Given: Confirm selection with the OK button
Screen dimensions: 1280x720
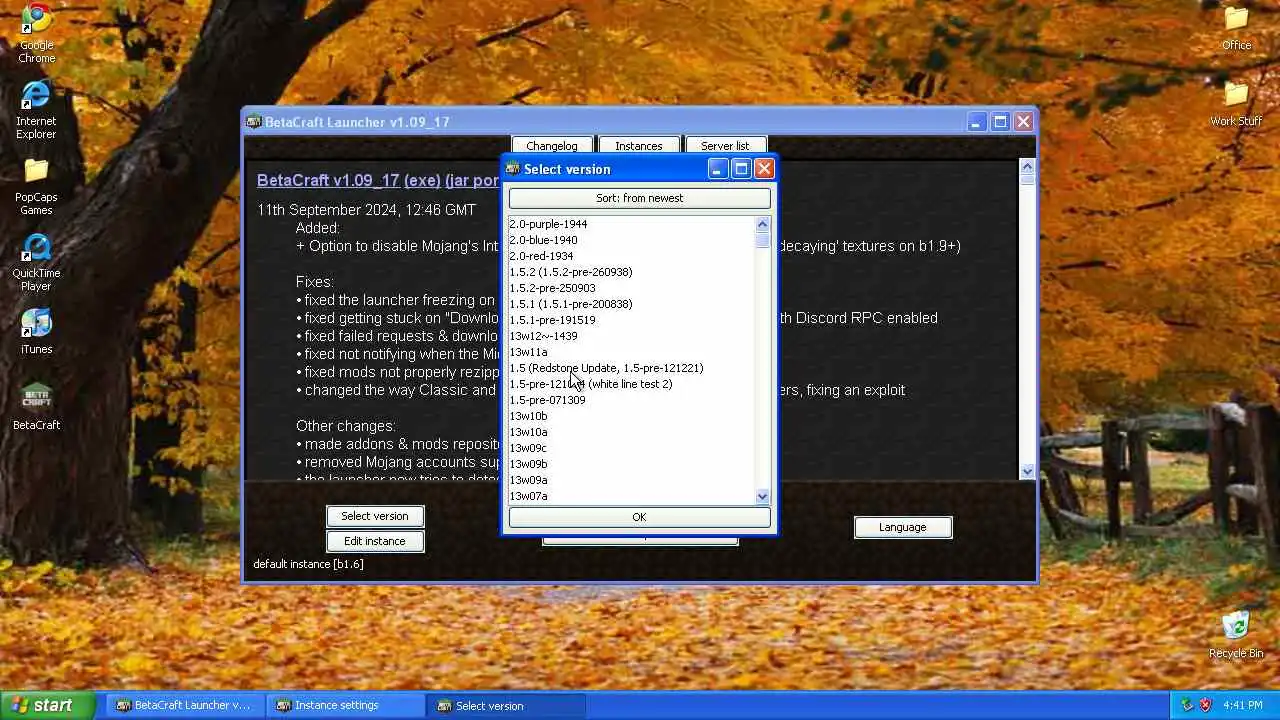Looking at the screenshot, I should (x=640, y=517).
